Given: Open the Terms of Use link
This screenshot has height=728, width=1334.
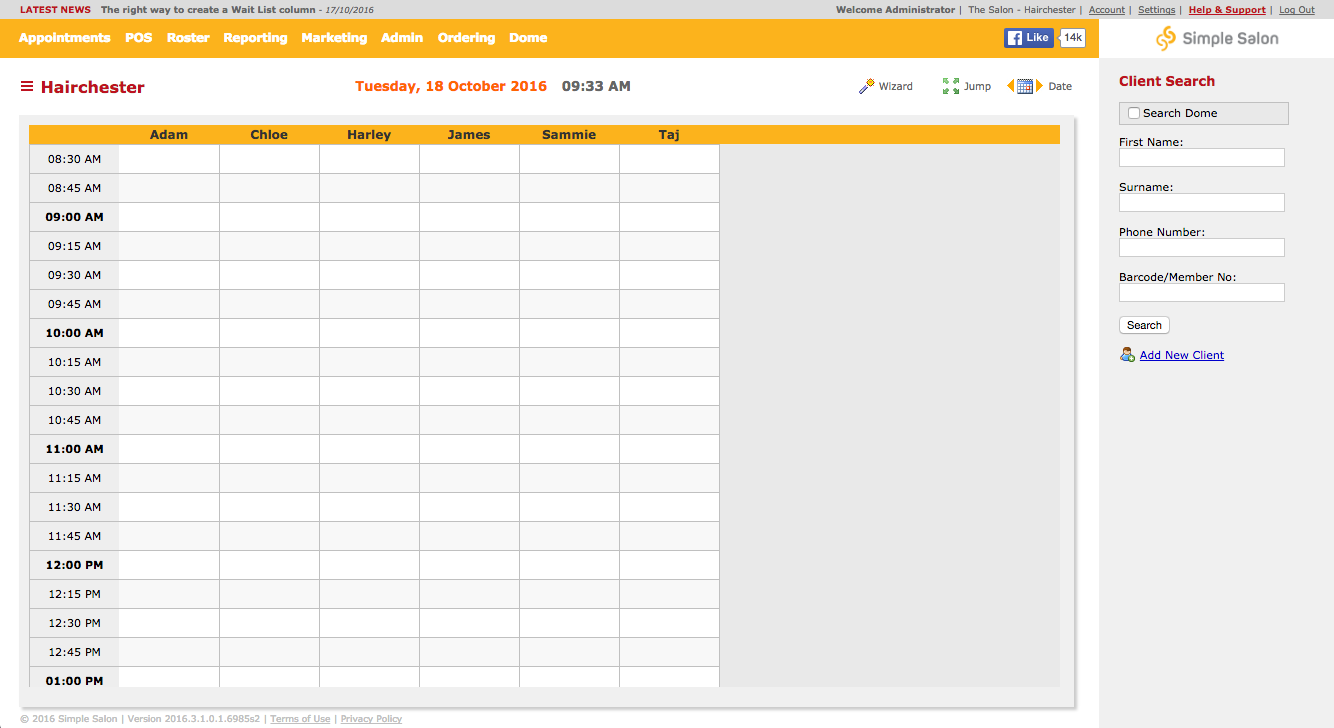Looking at the screenshot, I should [300, 719].
